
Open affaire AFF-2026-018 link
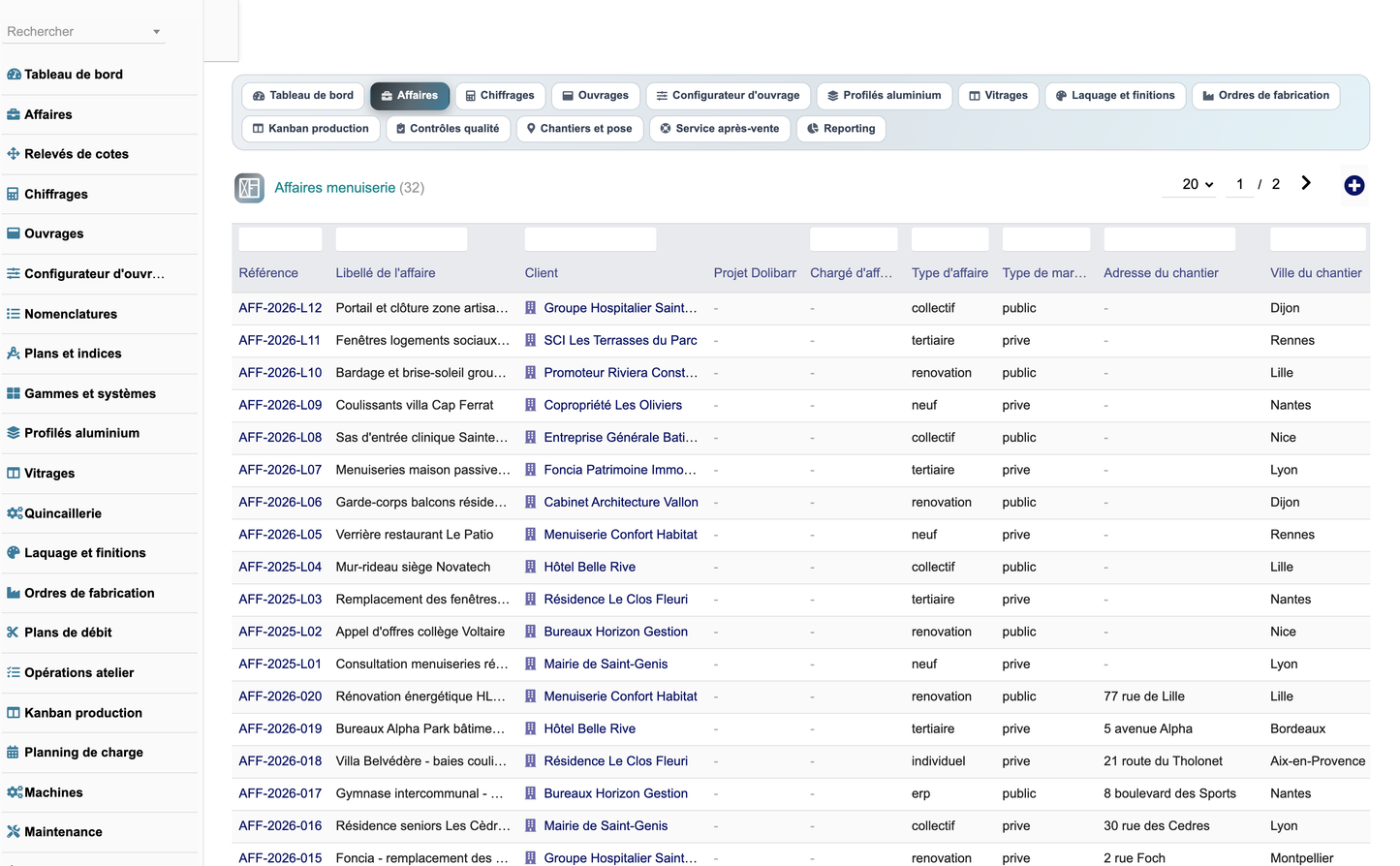click(280, 761)
